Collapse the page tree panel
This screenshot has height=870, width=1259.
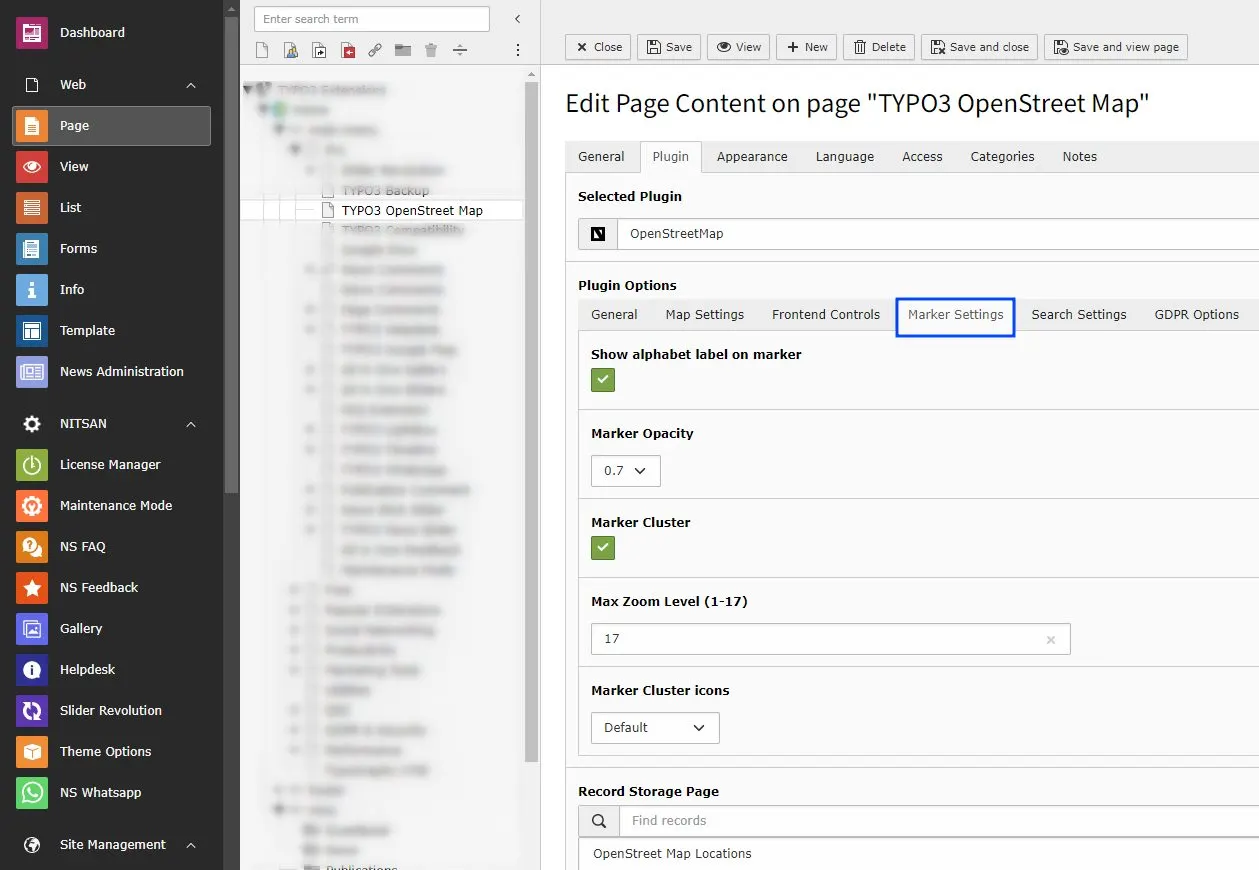pyautogui.click(x=517, y=19)
